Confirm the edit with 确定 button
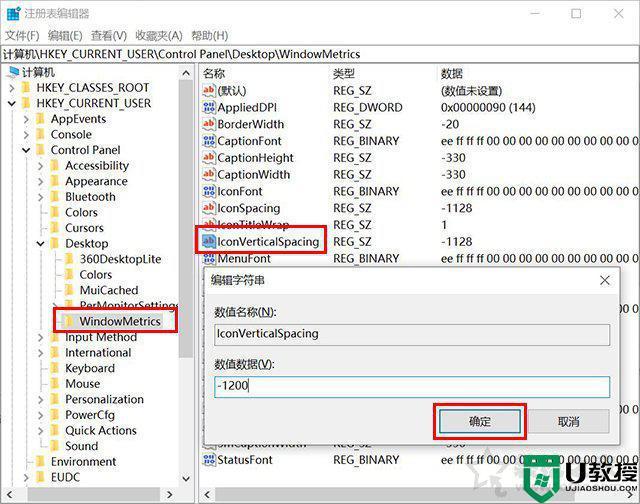This screenshot has height=504, width=640. coord(480,422)
